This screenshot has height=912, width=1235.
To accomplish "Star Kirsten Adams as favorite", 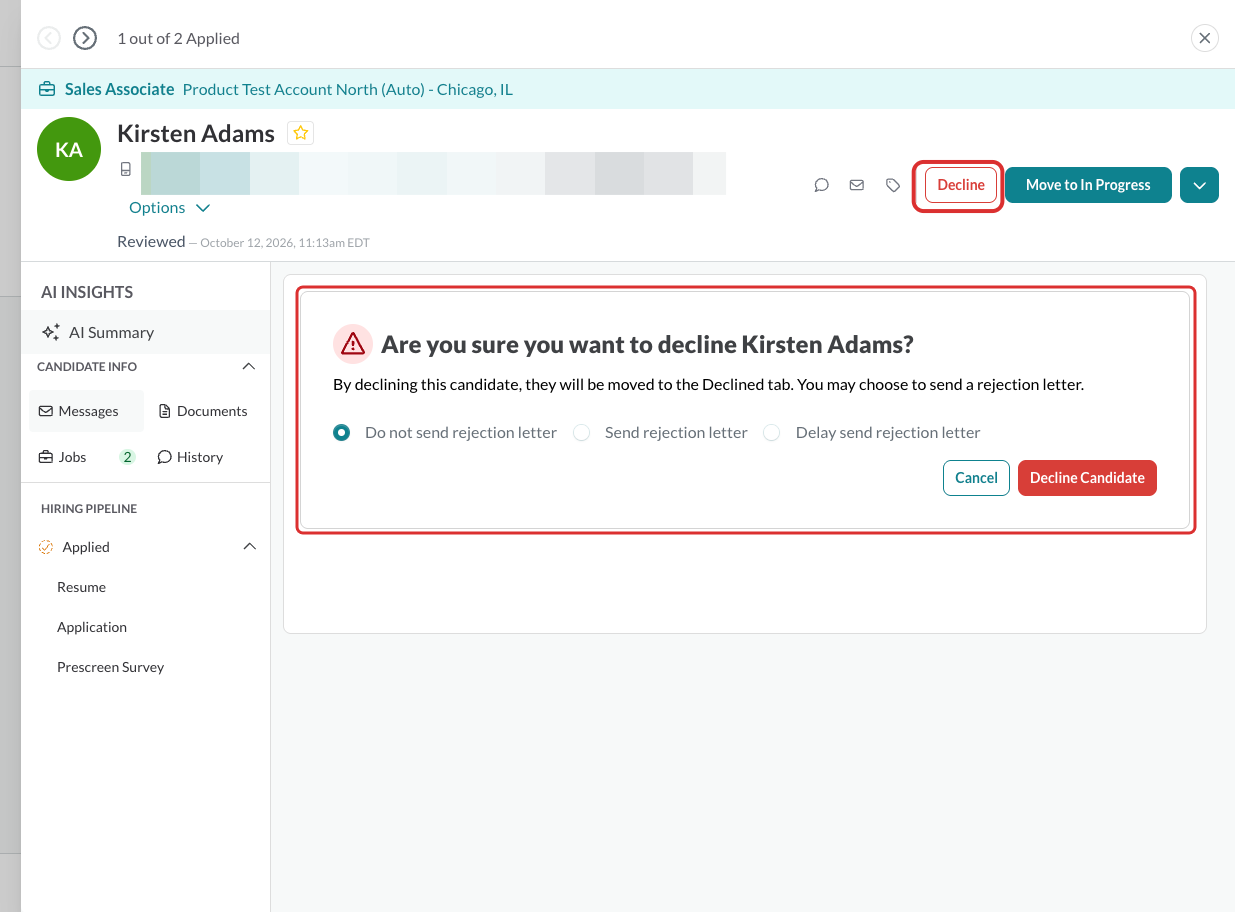I will (301, 133).
